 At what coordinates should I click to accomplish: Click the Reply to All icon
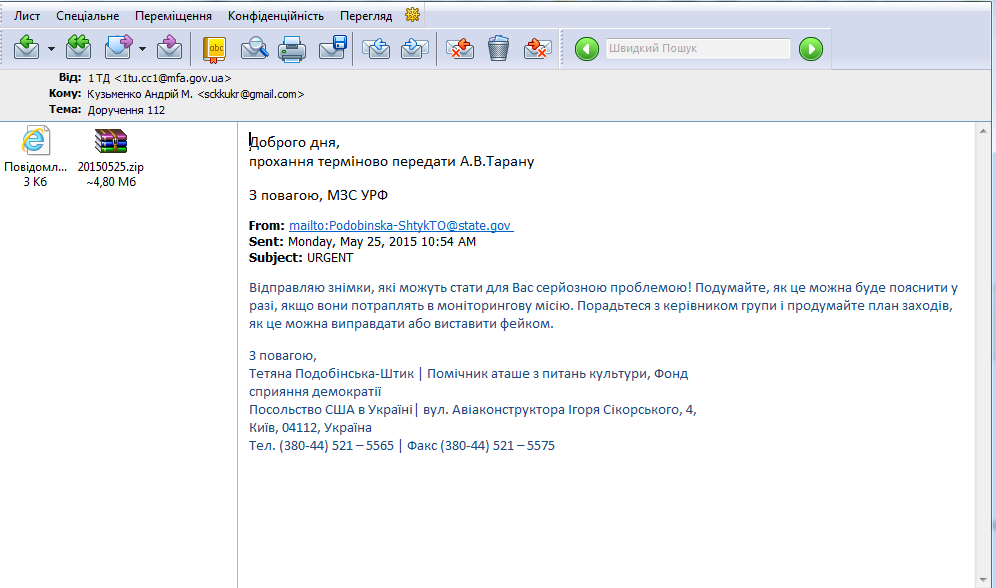(x=79, y=47)
